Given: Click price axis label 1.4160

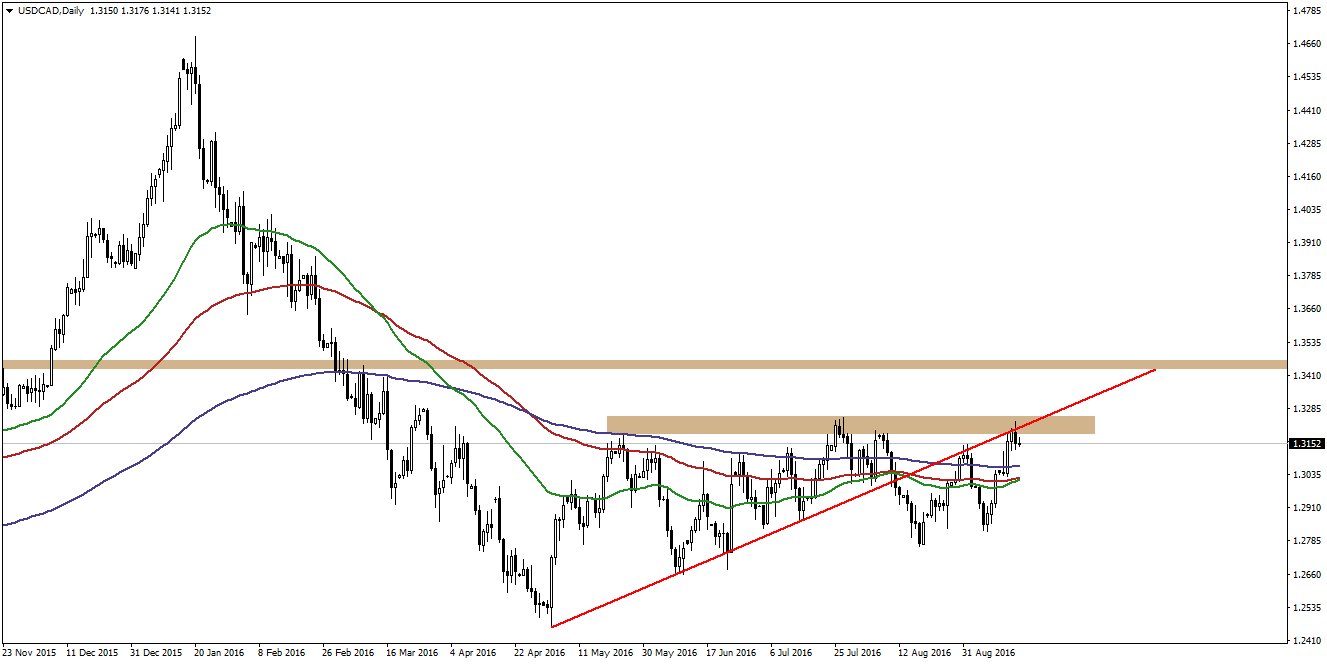Looking at the screenshot, I should pyautogui.click(x=1308, y=177).
